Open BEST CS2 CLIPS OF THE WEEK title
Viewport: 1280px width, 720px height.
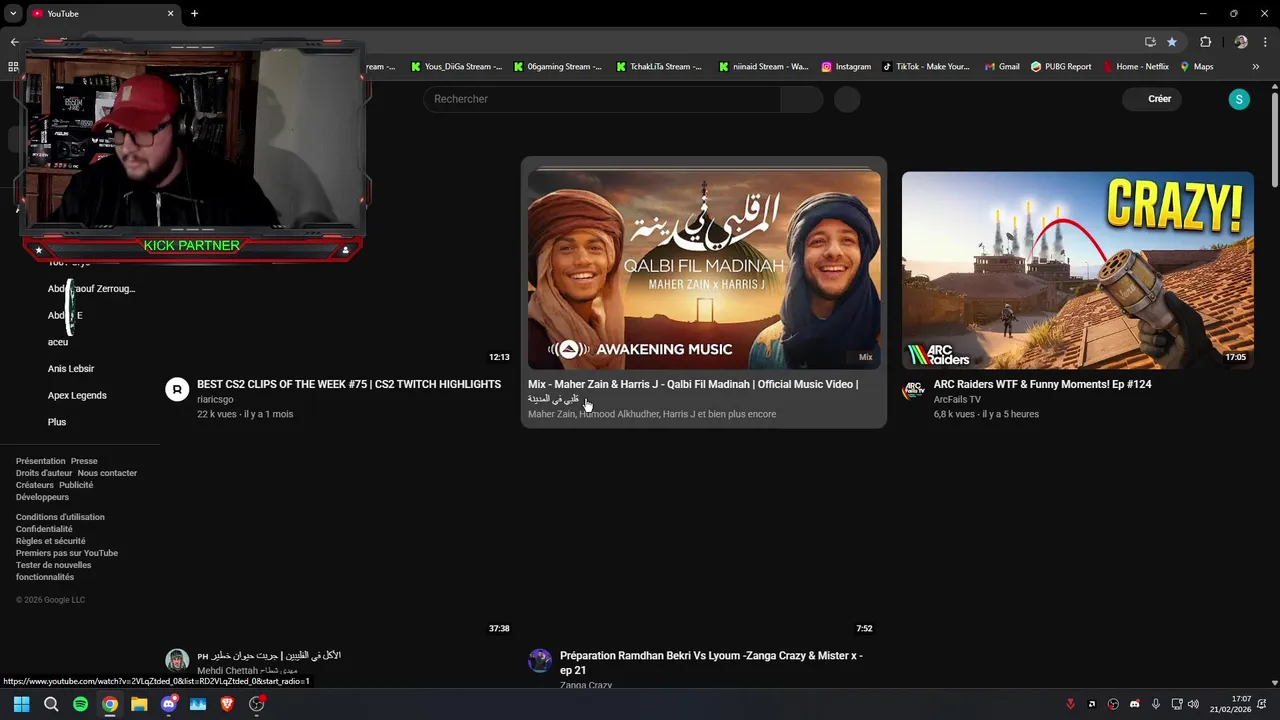pyautogui.click(x=349, y=384)
